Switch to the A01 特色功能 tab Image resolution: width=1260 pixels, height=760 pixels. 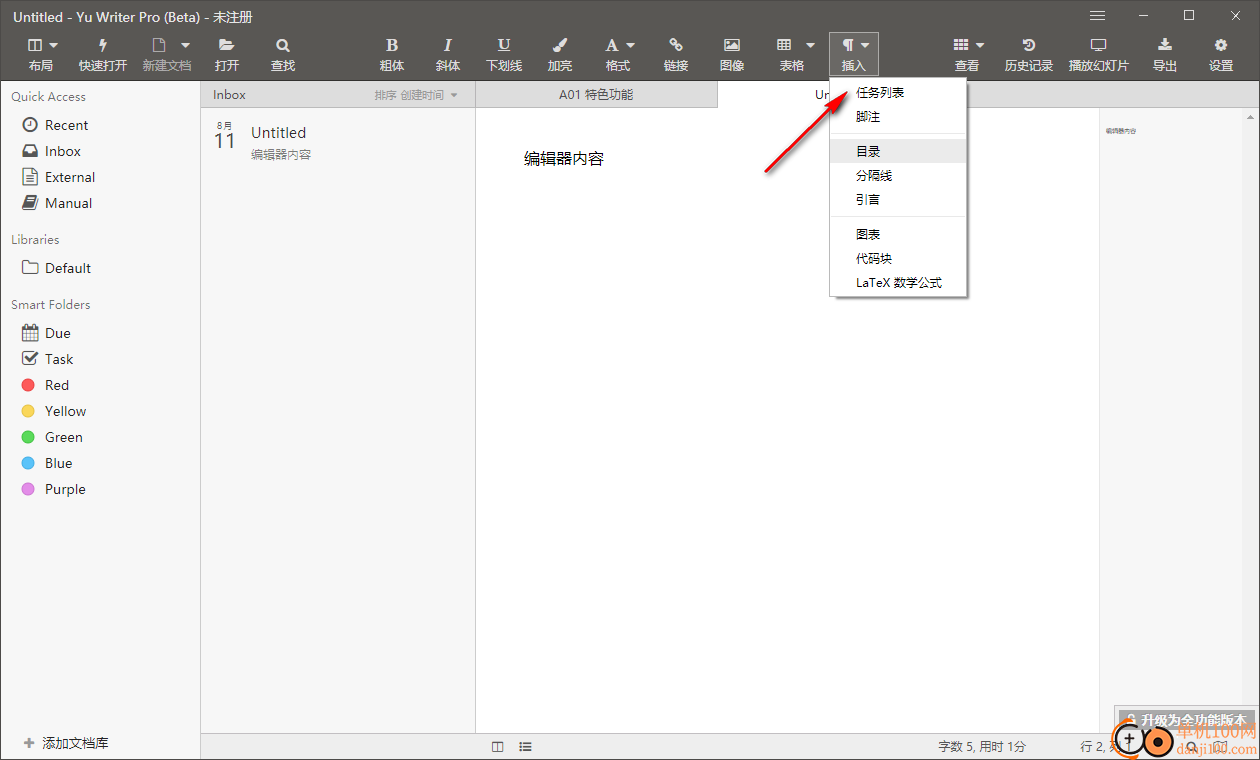coord(596,95)
